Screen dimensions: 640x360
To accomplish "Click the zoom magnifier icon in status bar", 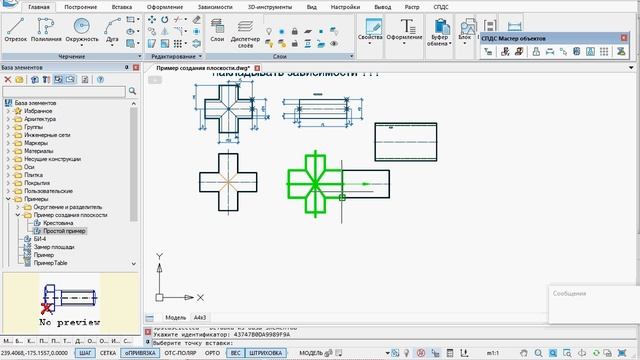I will click(538, 353).
